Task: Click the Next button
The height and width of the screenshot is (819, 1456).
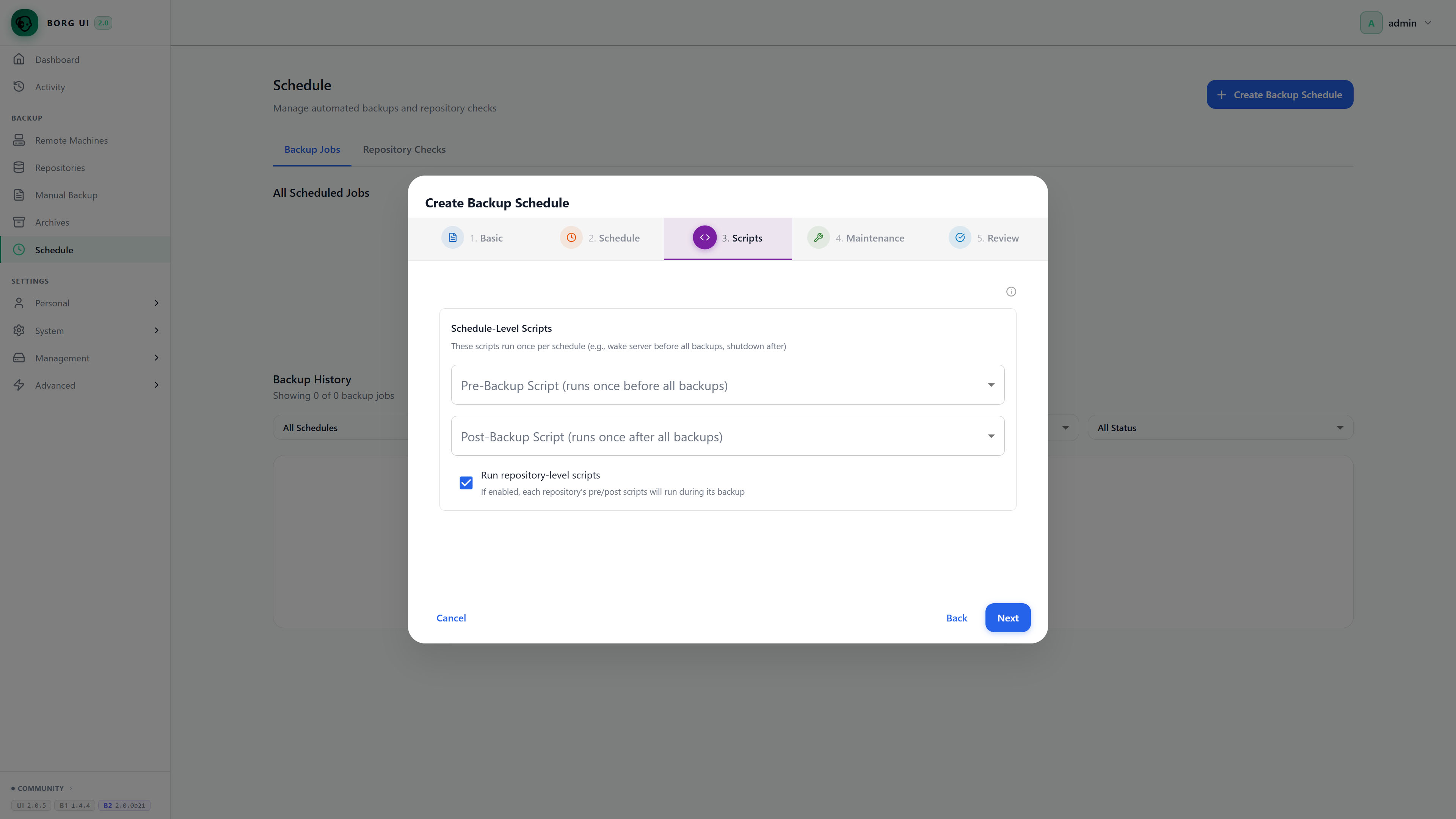Action: 1007,618
